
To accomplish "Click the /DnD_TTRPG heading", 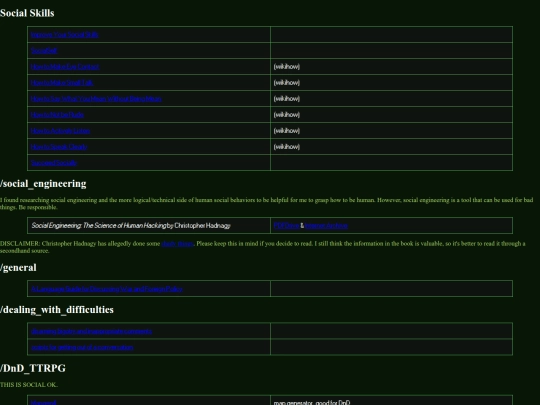I will tap(33, 368).
